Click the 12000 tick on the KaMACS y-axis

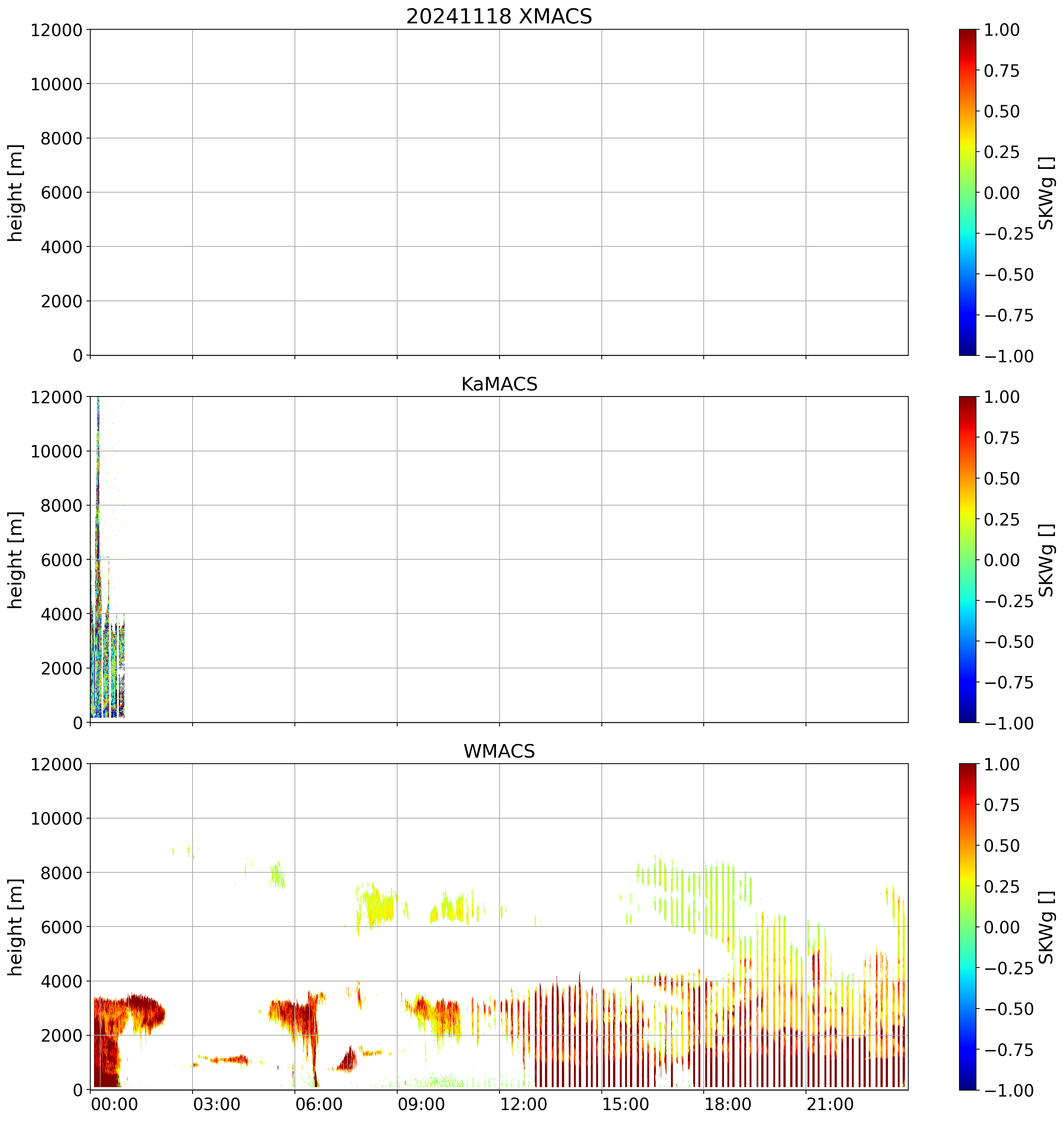pyautogui.click(x=56, y=397)
